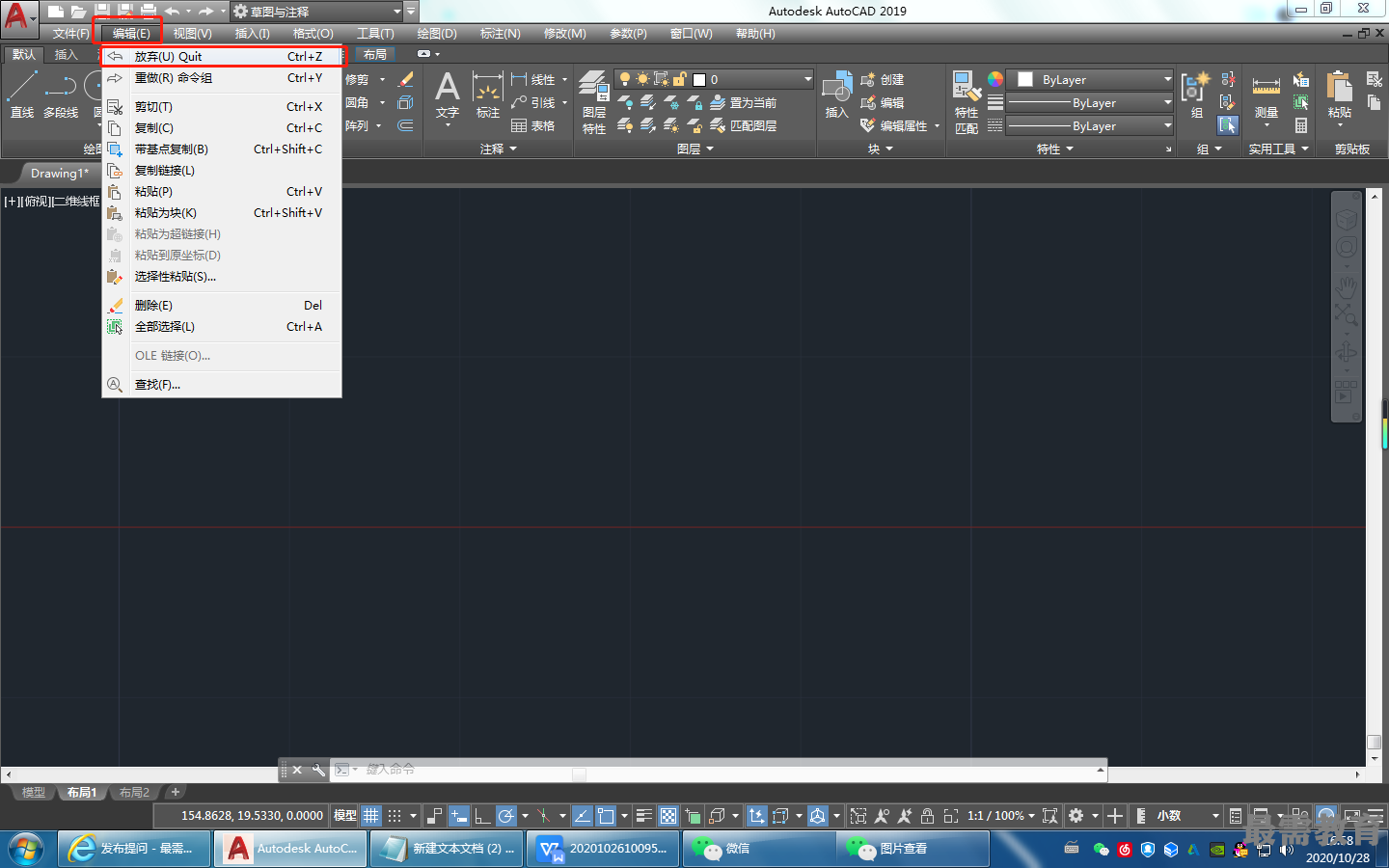Click the Windows Start button

pos(26,849)
